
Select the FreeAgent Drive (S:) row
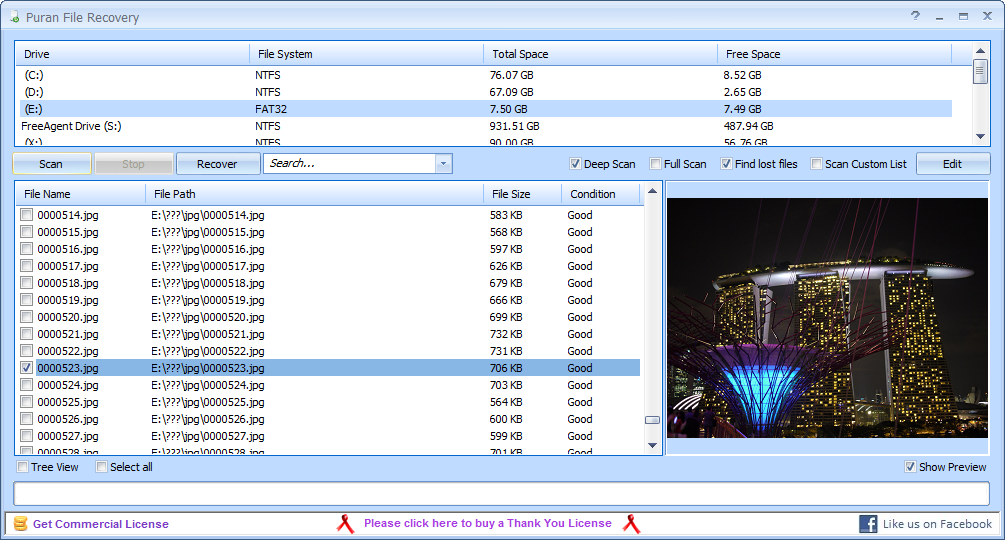point(485,126)
